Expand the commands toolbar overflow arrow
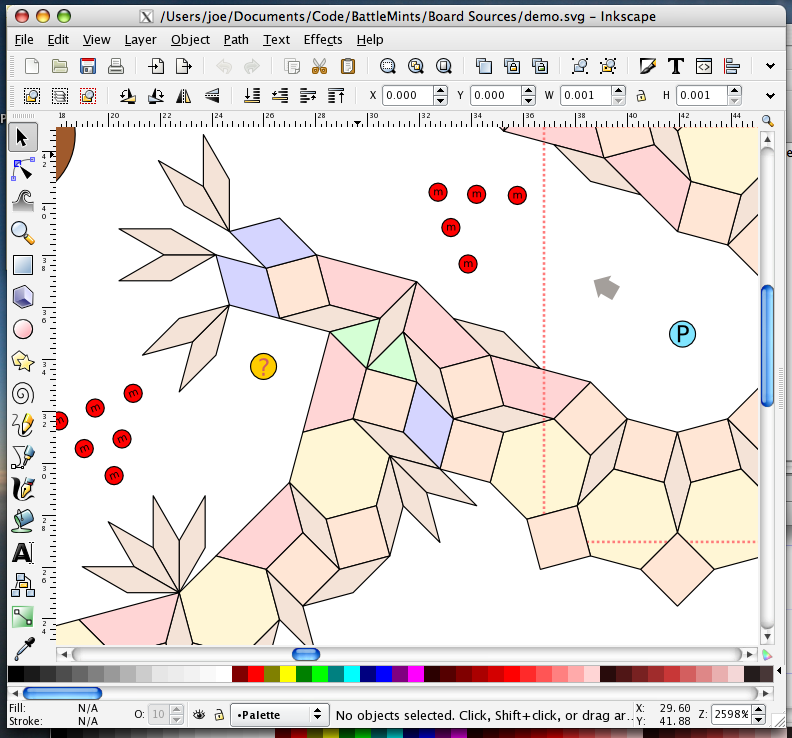 click(x=770, y=66)
